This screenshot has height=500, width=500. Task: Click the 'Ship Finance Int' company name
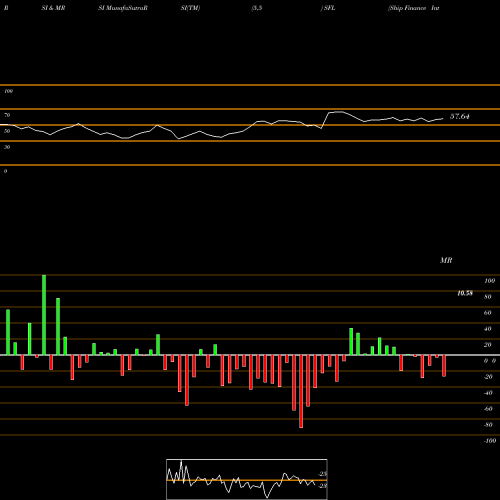414,8
